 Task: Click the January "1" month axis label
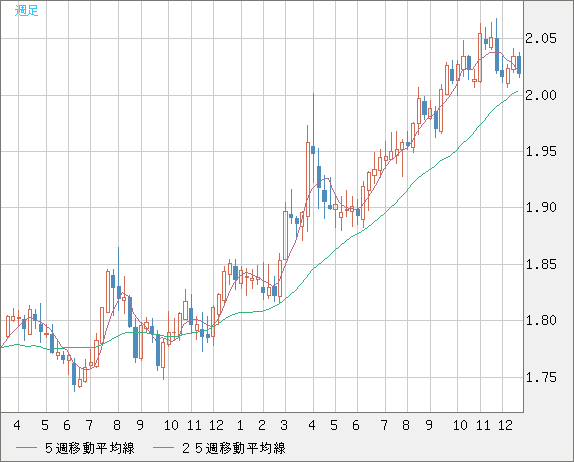pyautogui.click(x=240, y=425)
